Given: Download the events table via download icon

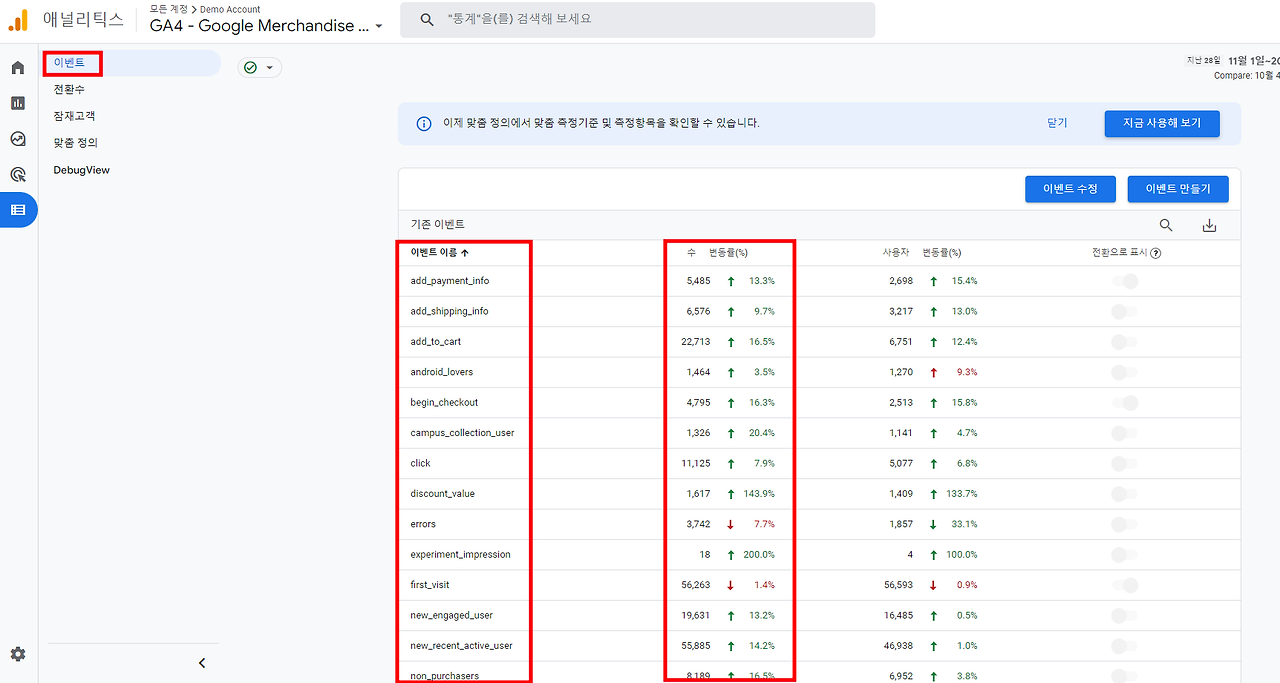Looking at the screenshot, I should tap(1209, 225).
